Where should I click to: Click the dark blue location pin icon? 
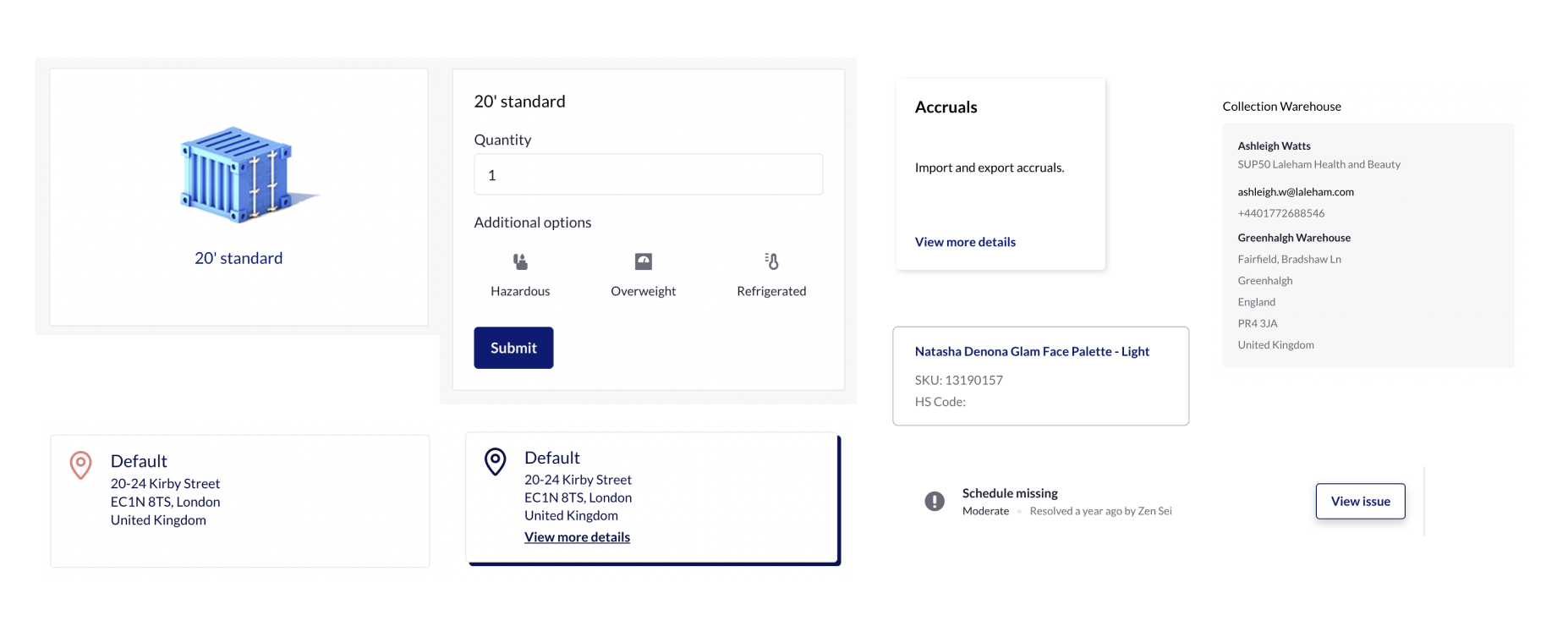pos(495,461)
